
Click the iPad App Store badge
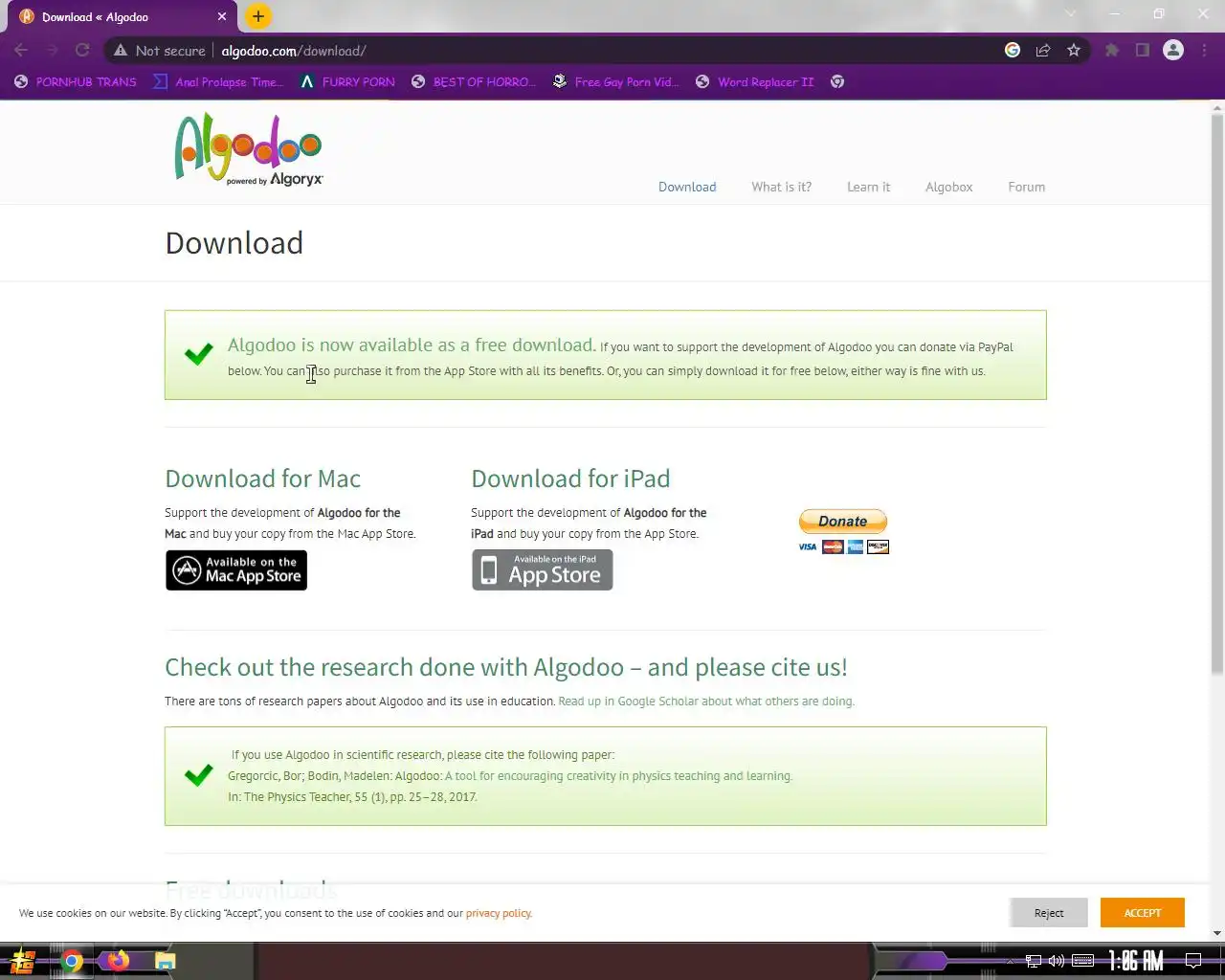542,570
